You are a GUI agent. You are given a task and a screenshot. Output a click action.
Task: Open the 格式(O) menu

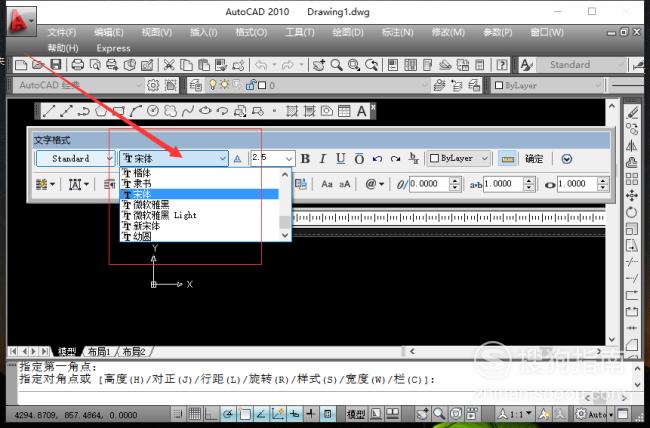pos(251,32)
